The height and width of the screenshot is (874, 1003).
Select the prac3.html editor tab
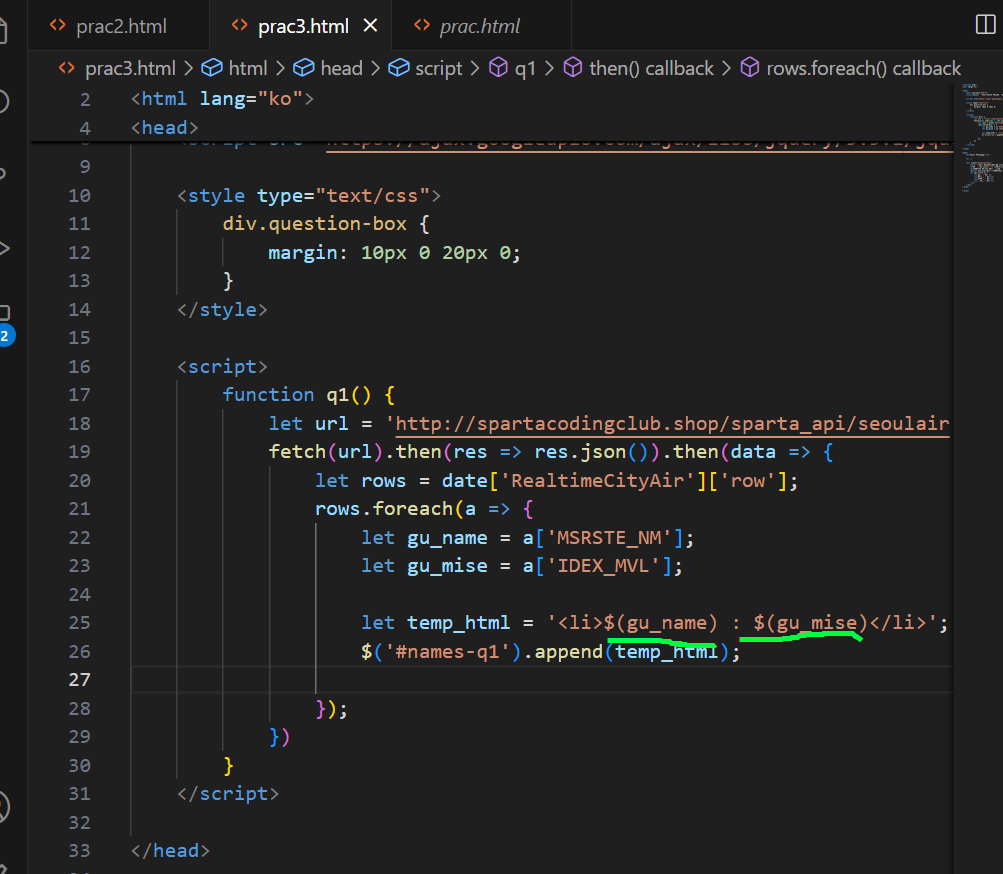pyautogui.click(x=303, y=26)
